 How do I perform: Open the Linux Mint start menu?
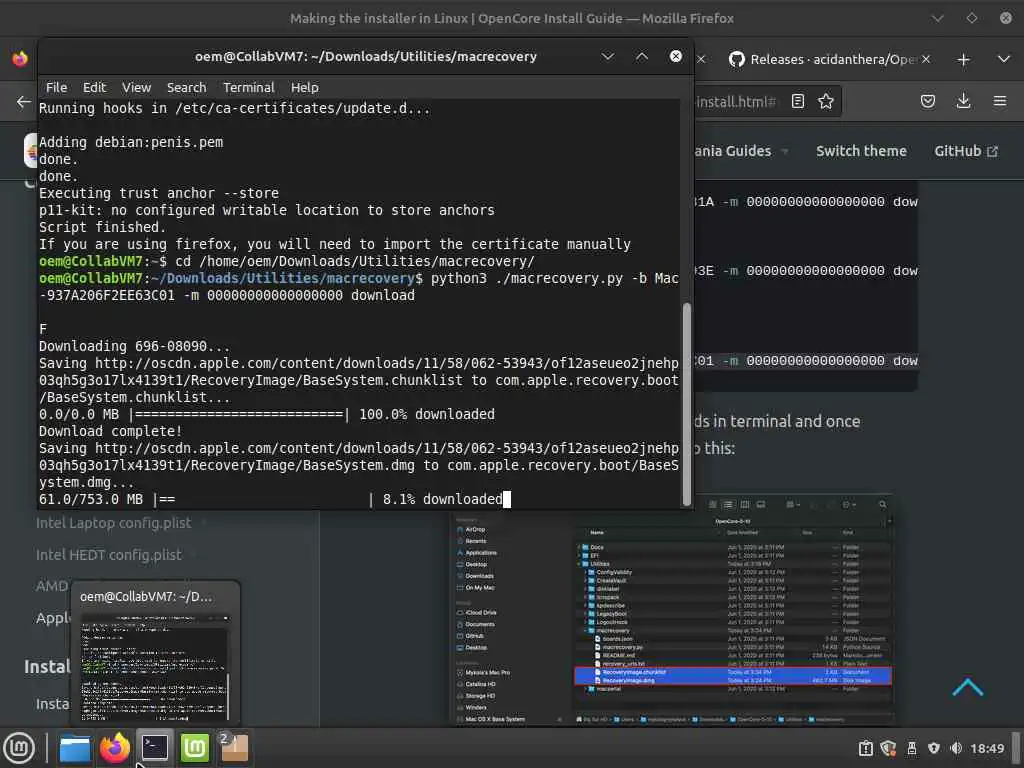[x=19, y=748]
